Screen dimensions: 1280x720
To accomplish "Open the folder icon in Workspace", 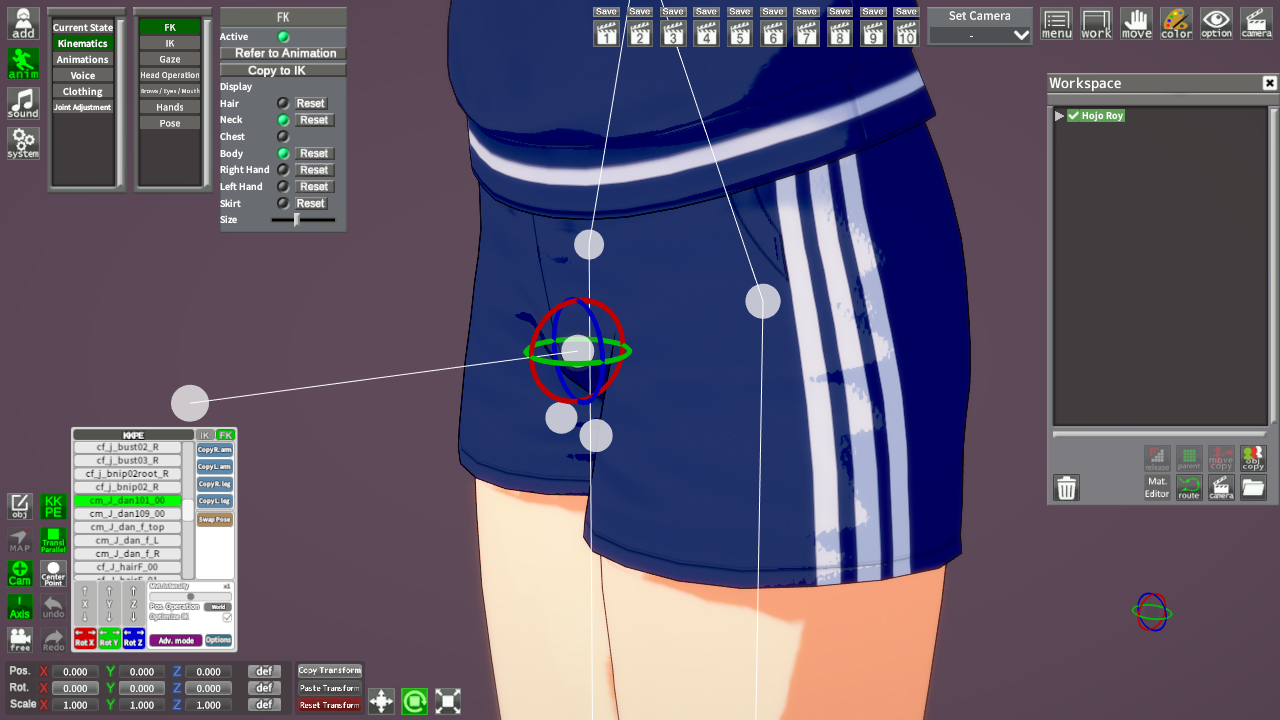I will [x=1253, y=488].
